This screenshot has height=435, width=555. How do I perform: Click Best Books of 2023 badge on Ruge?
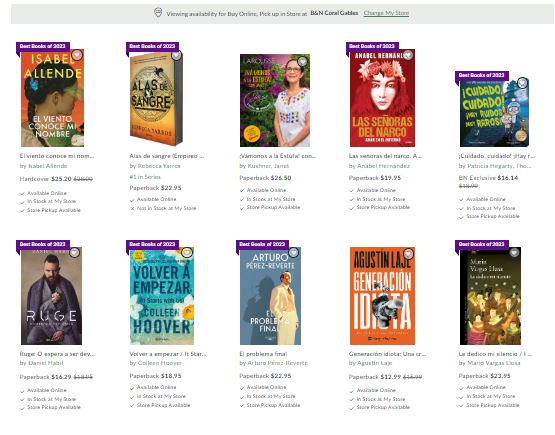tap(43, 244)
